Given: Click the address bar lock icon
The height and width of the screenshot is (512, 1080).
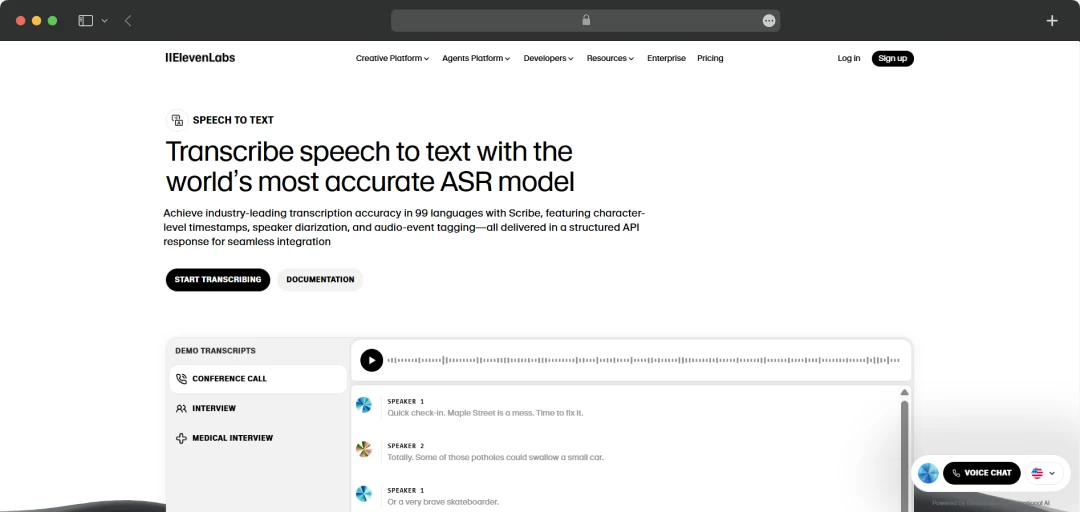Looking at the screenshot, I should (586, 21).
